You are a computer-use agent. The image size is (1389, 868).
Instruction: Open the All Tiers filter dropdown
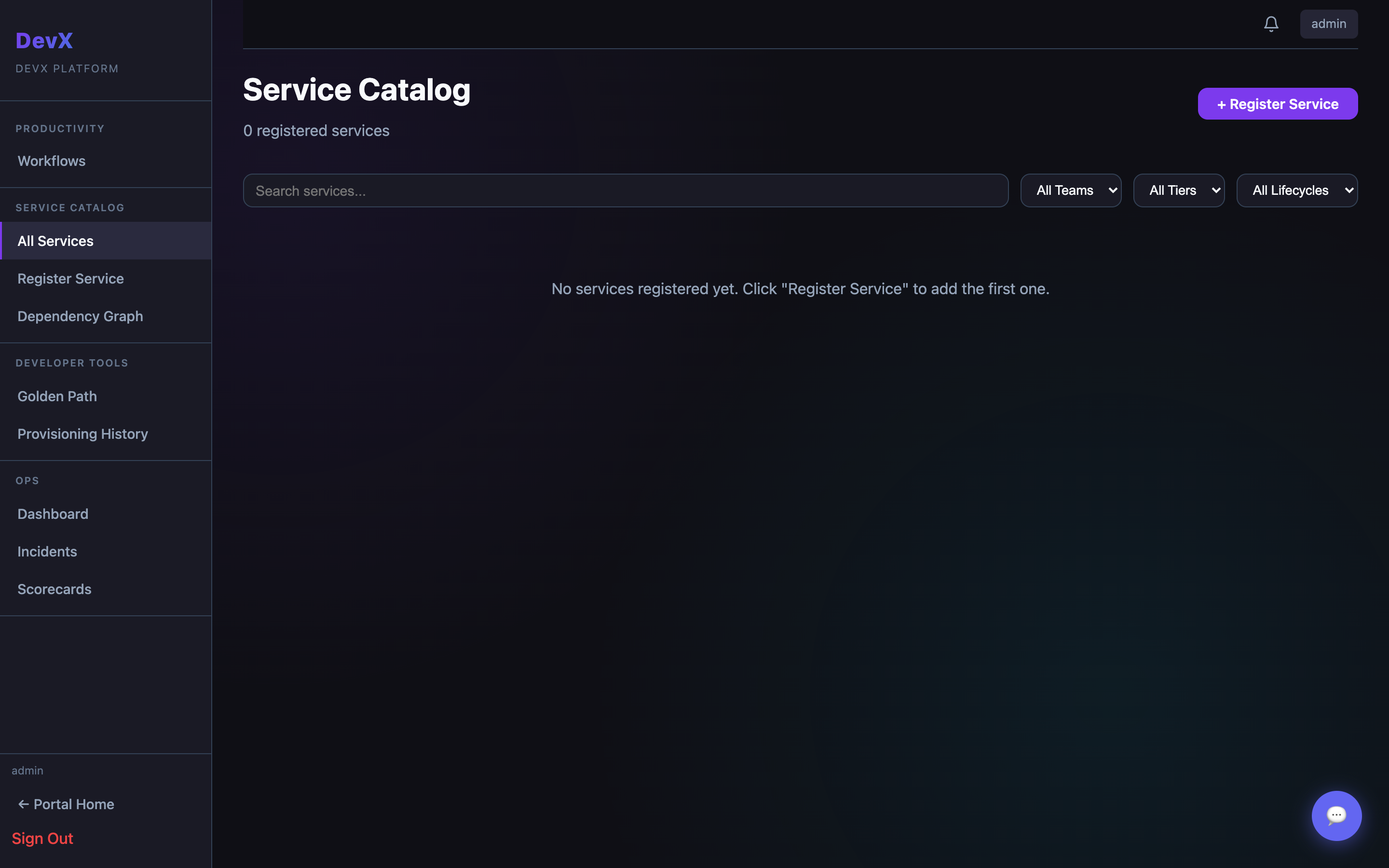tap(1179, 190)
